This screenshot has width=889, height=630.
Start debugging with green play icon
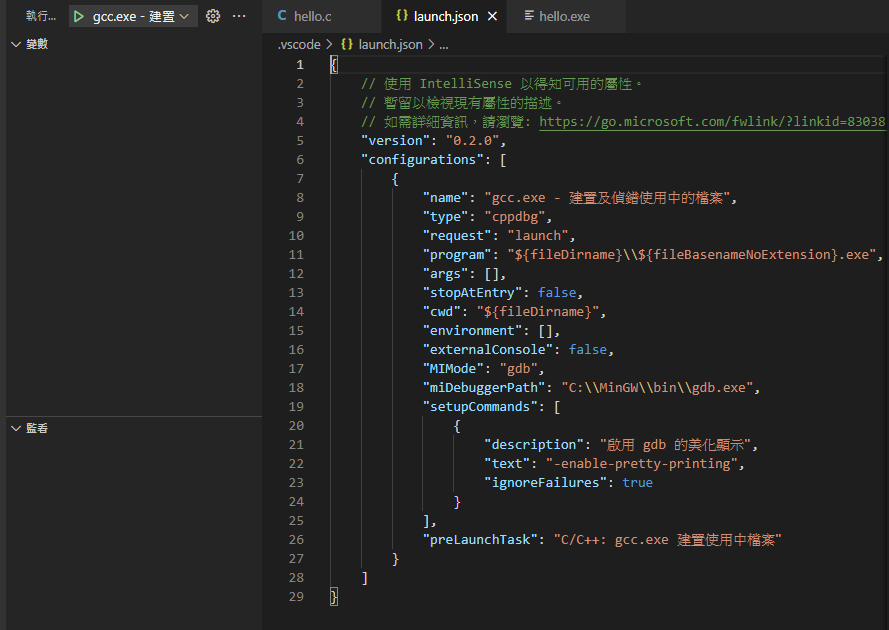coord(79,16)
